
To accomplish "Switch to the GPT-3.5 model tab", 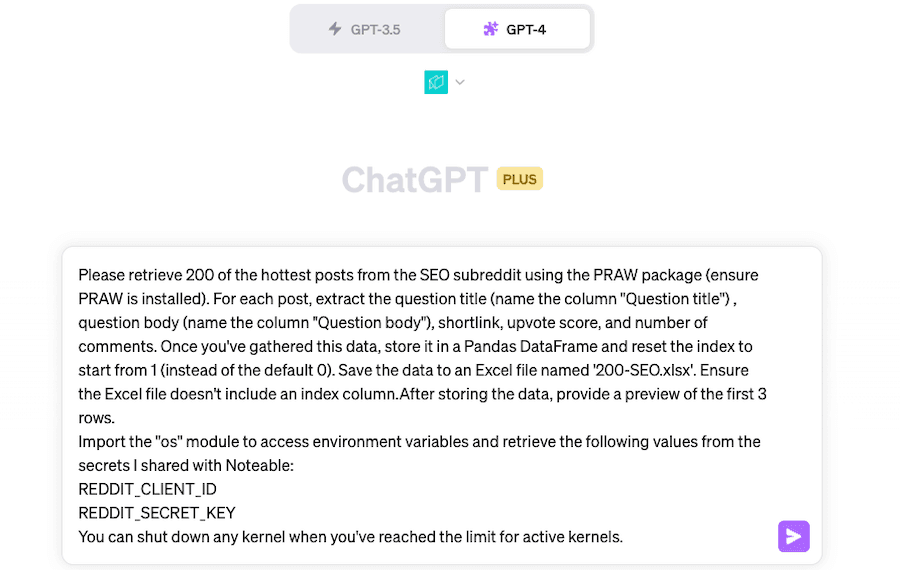I will coord(366,29).
